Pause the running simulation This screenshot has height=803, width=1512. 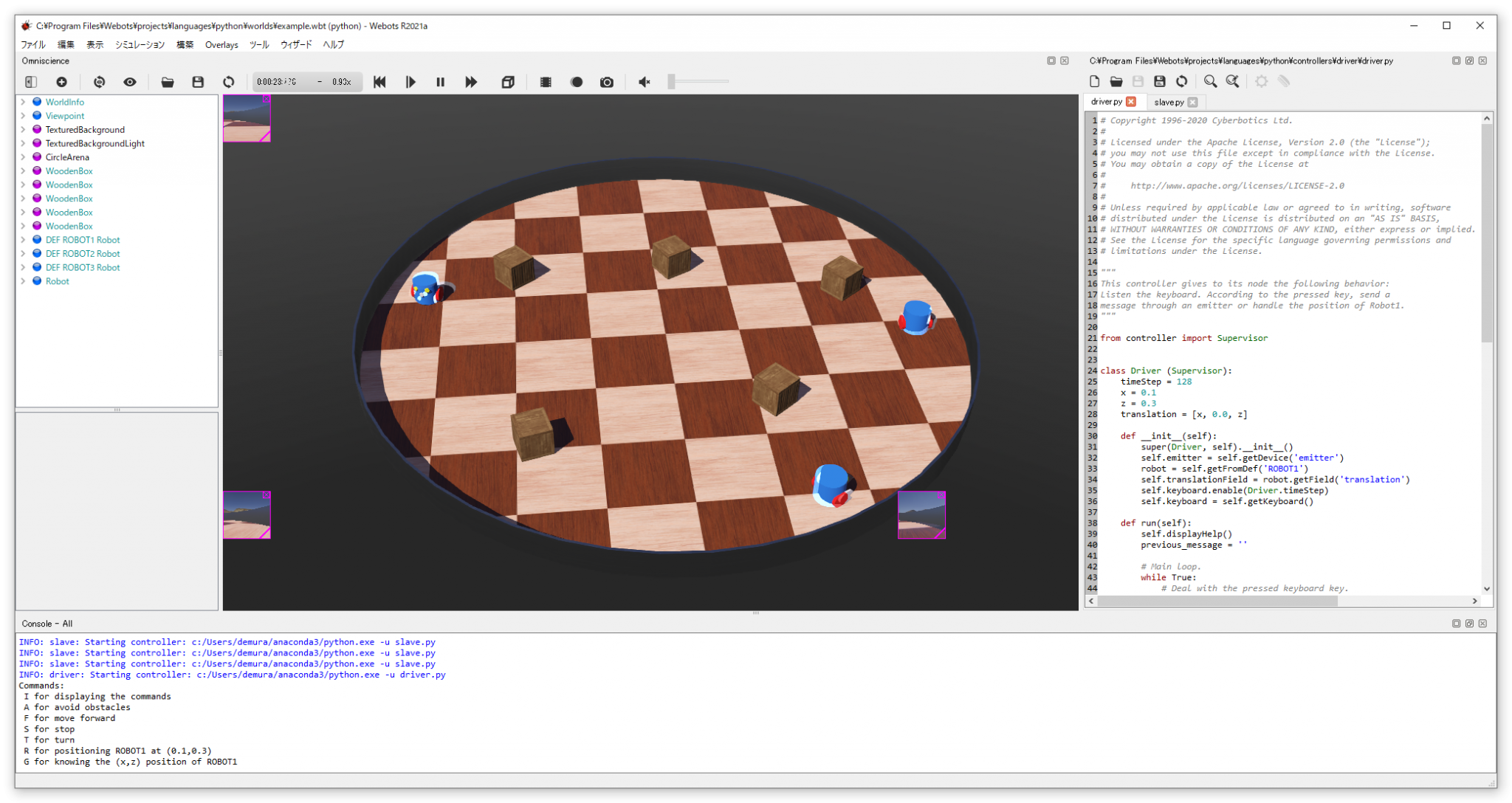click(440, 82)
